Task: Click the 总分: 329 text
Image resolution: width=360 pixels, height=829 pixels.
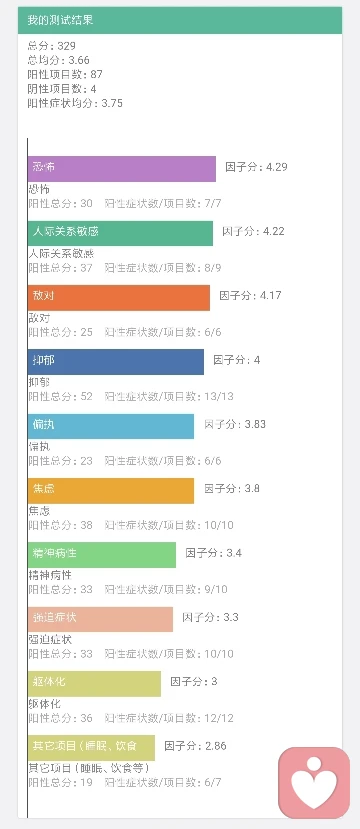Action: (52, 46)
